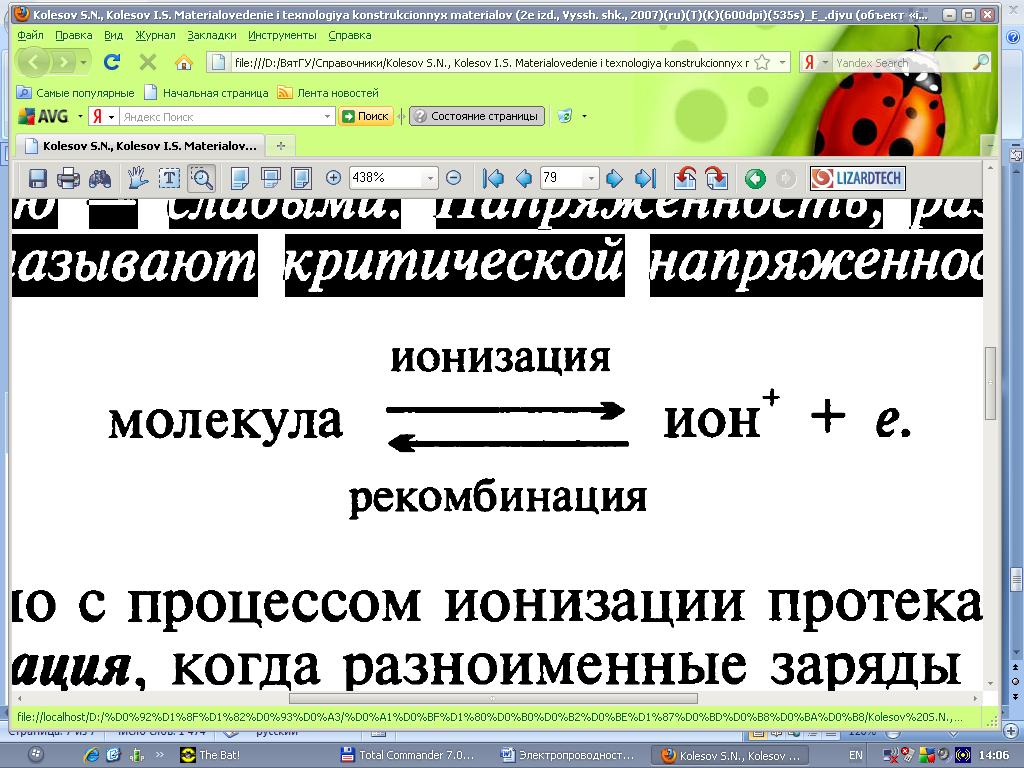Open the 438% zoom level dropdown
This screenshot has width=1024, height=768.
pyautogui.click(x=430, y=178)
